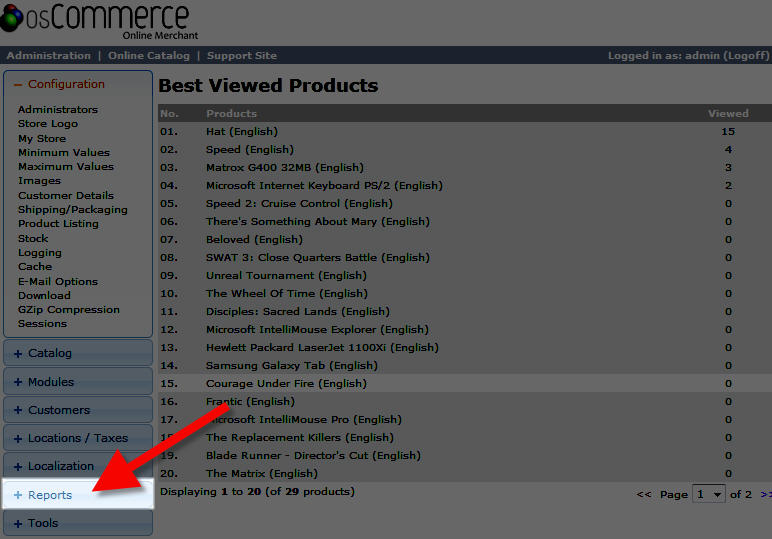Open the Administration menu link
This screenshot has height=539, width=772.
tap(48, 56)
